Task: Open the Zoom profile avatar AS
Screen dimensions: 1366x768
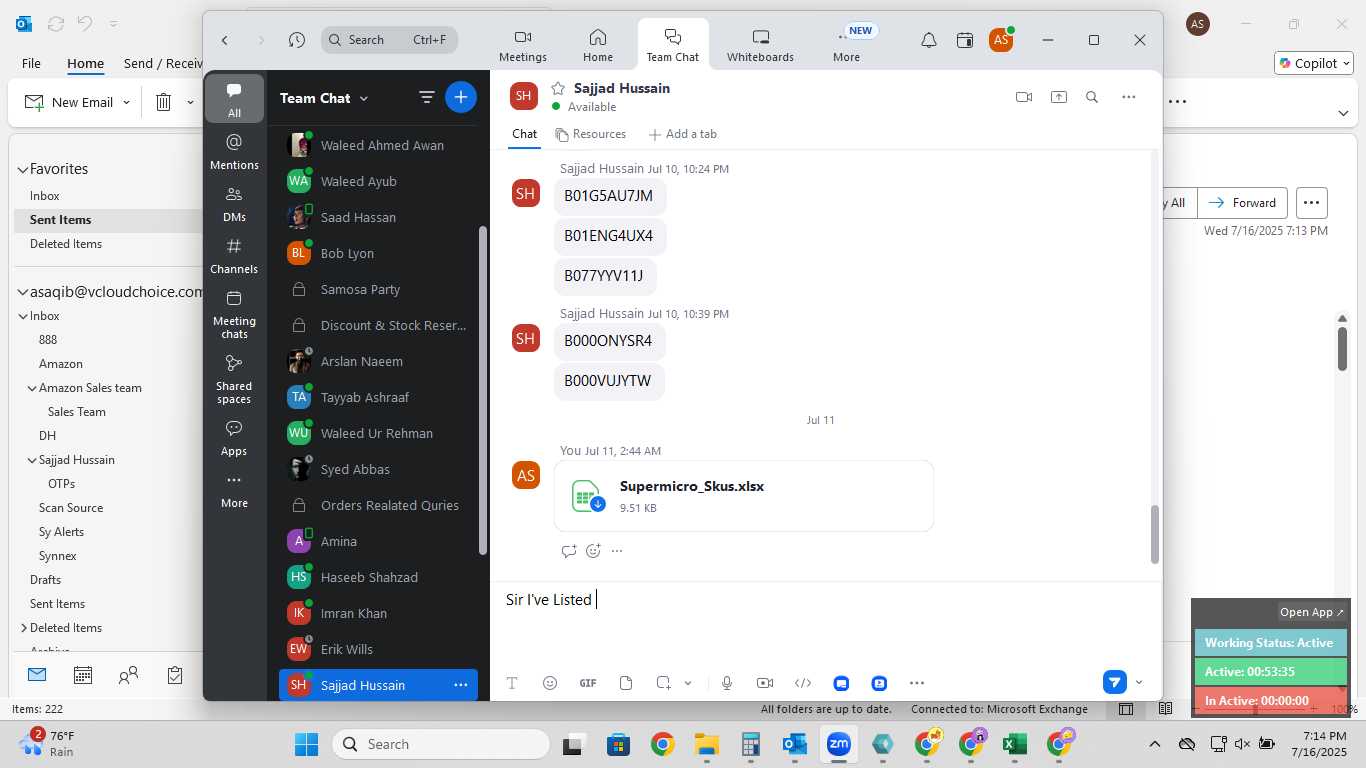Action: click(x=1000, y=40)
